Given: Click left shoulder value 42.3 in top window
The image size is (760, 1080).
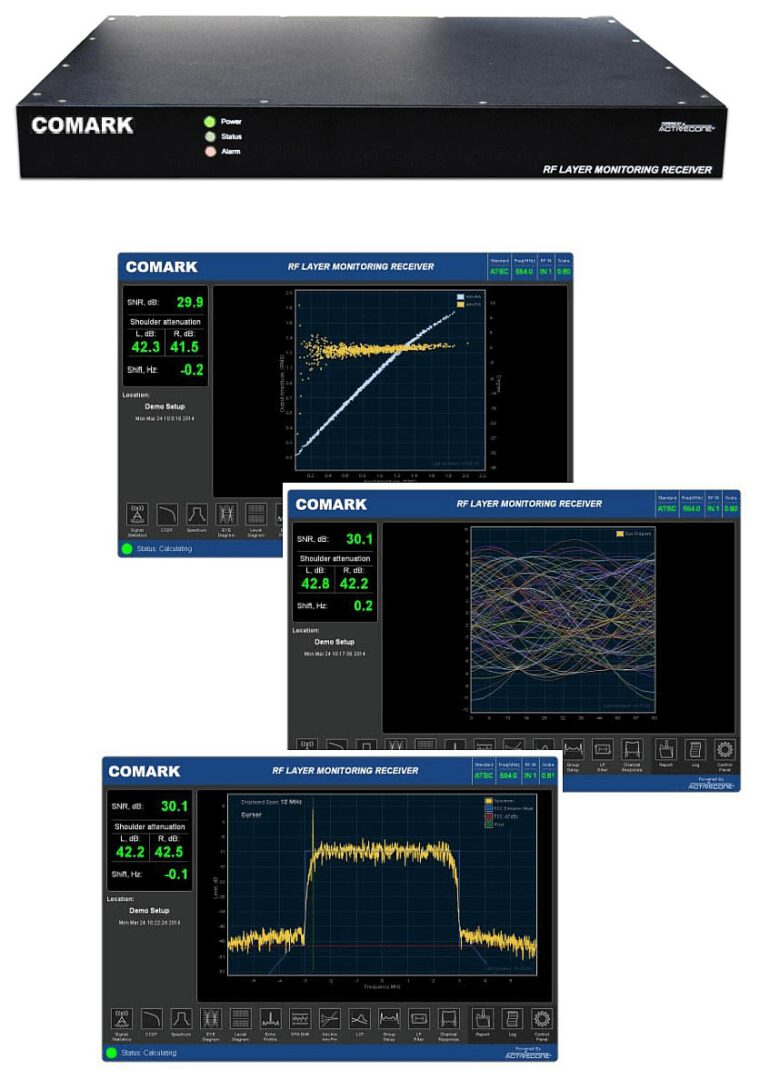Looking at the screenshot, I should coord(145,347).
